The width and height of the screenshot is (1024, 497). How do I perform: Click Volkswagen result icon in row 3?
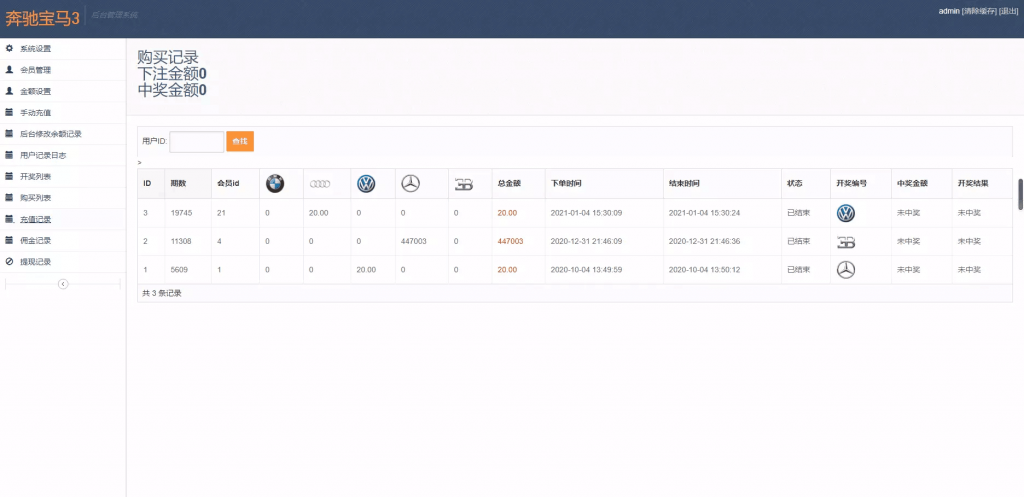pos(846,213)
